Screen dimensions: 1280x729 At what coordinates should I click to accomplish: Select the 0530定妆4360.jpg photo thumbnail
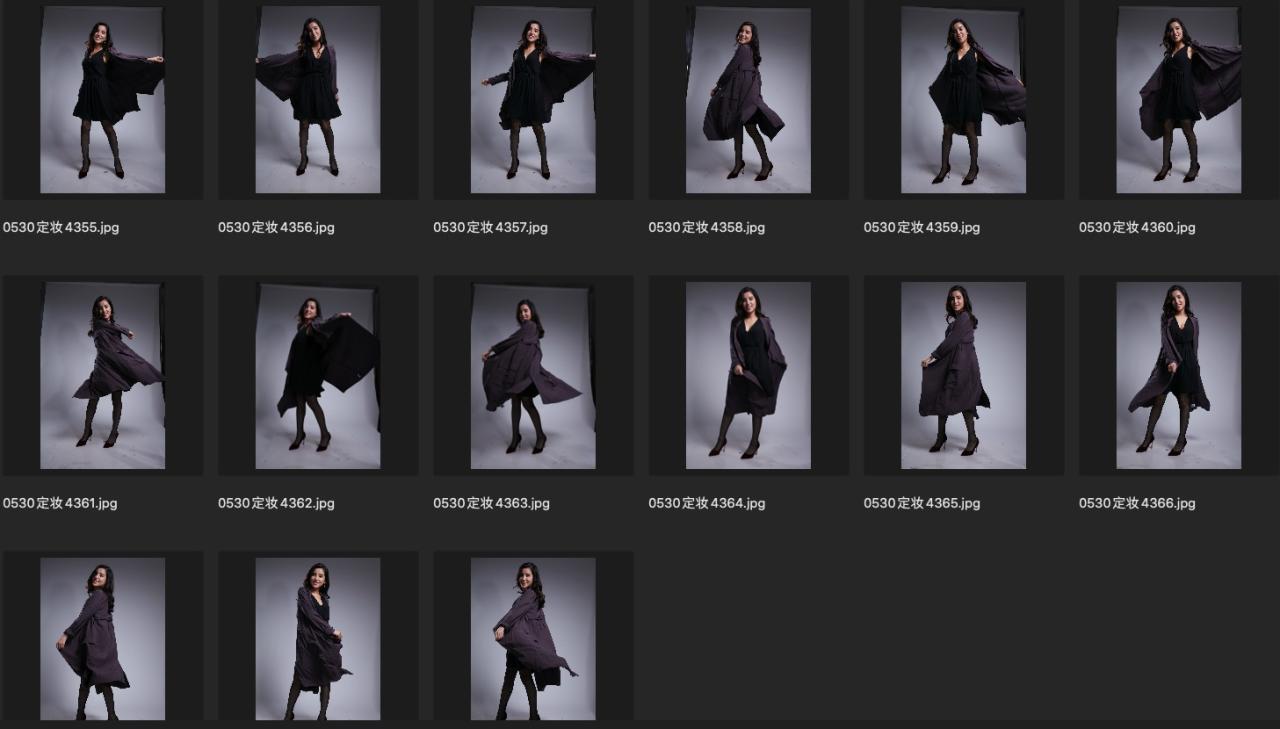1178,100
